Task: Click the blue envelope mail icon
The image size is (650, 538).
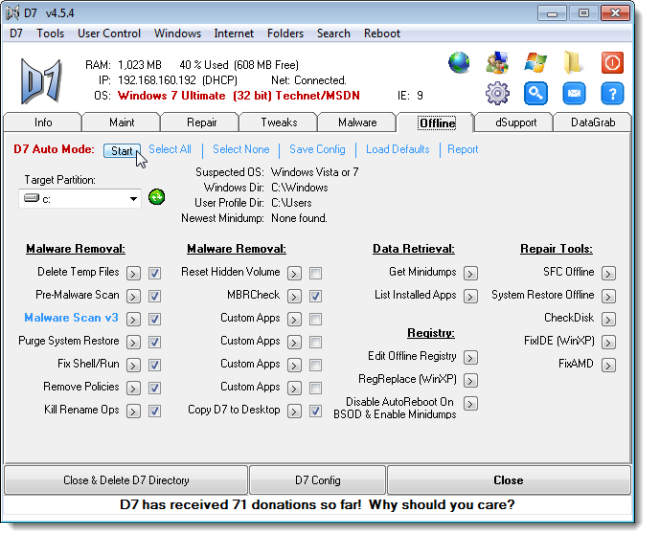Action: point(574,93)
